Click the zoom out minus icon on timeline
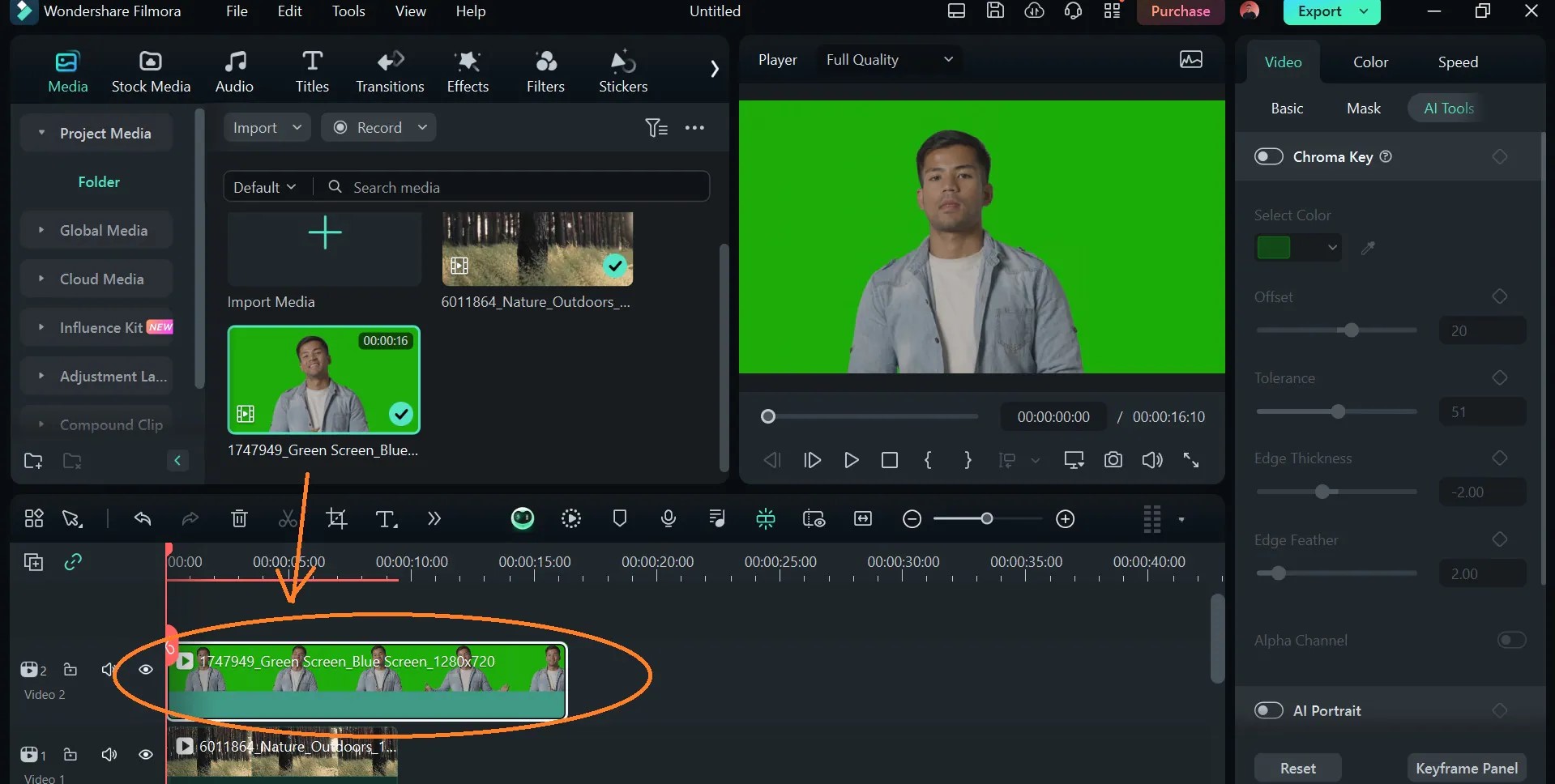The image size is (1555, 784). tap(912, 519)
